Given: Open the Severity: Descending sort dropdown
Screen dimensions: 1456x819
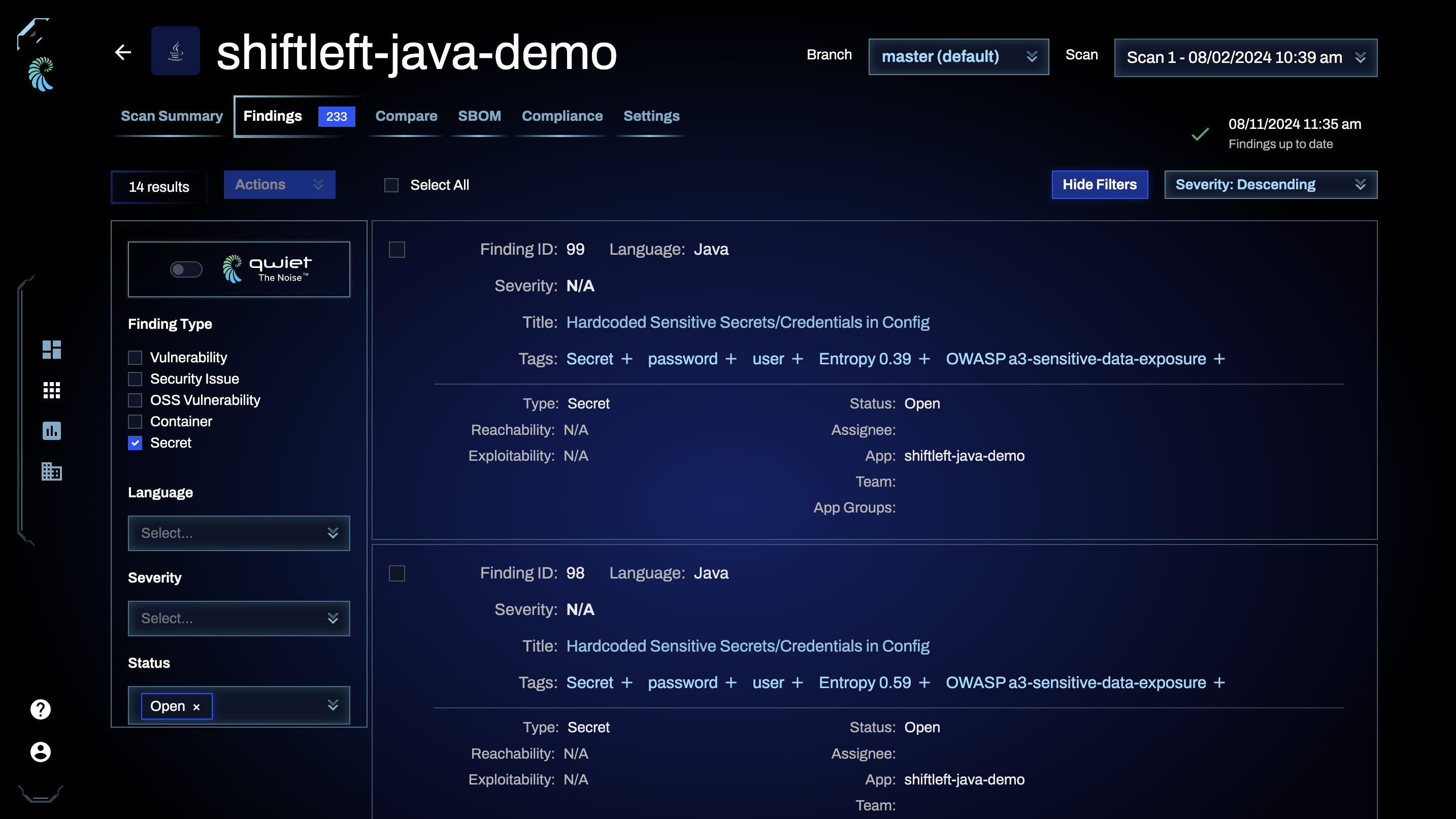Looking at the screenshot, I should coord(1271,185).
